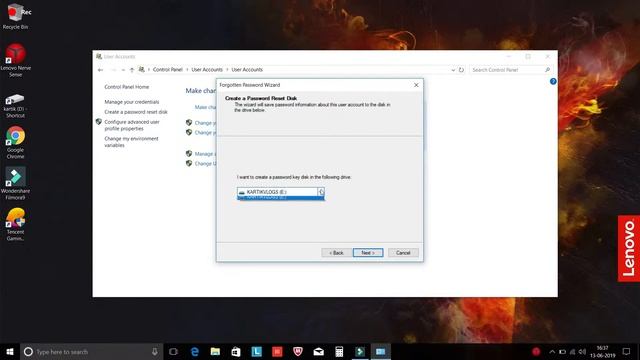Launch Tencent Gaming desktop shortcut
This screenshot has height=360, width=640.
15,224
